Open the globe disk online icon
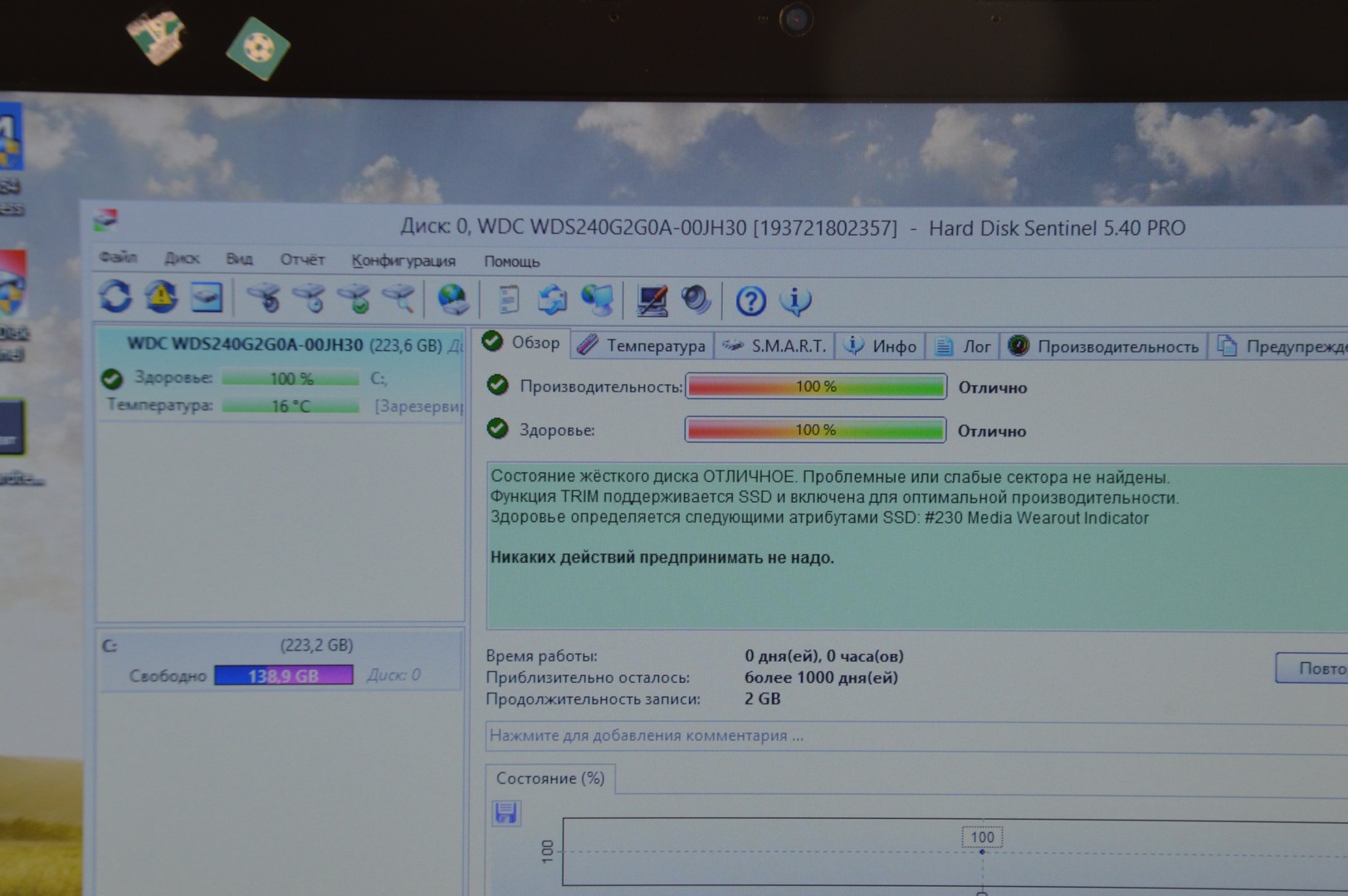 (x=453, y=299)
